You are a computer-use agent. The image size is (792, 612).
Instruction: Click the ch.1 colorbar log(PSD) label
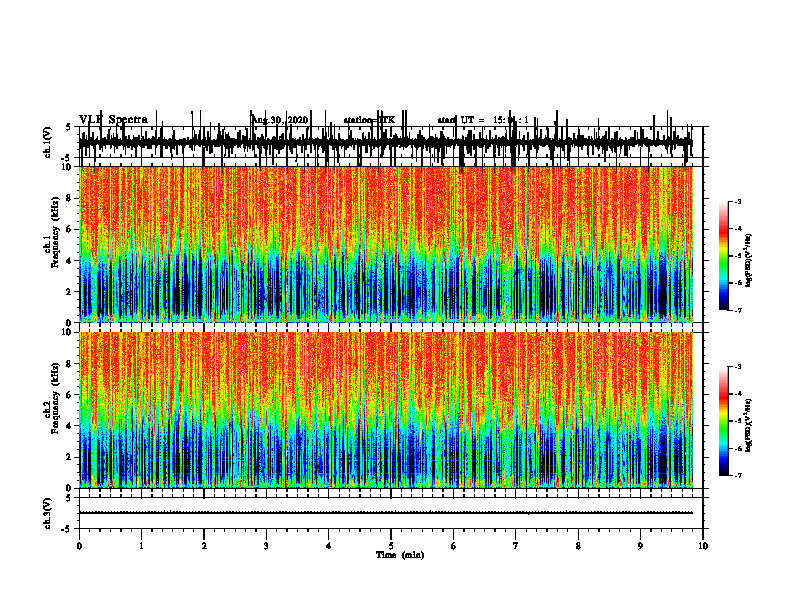749,261
